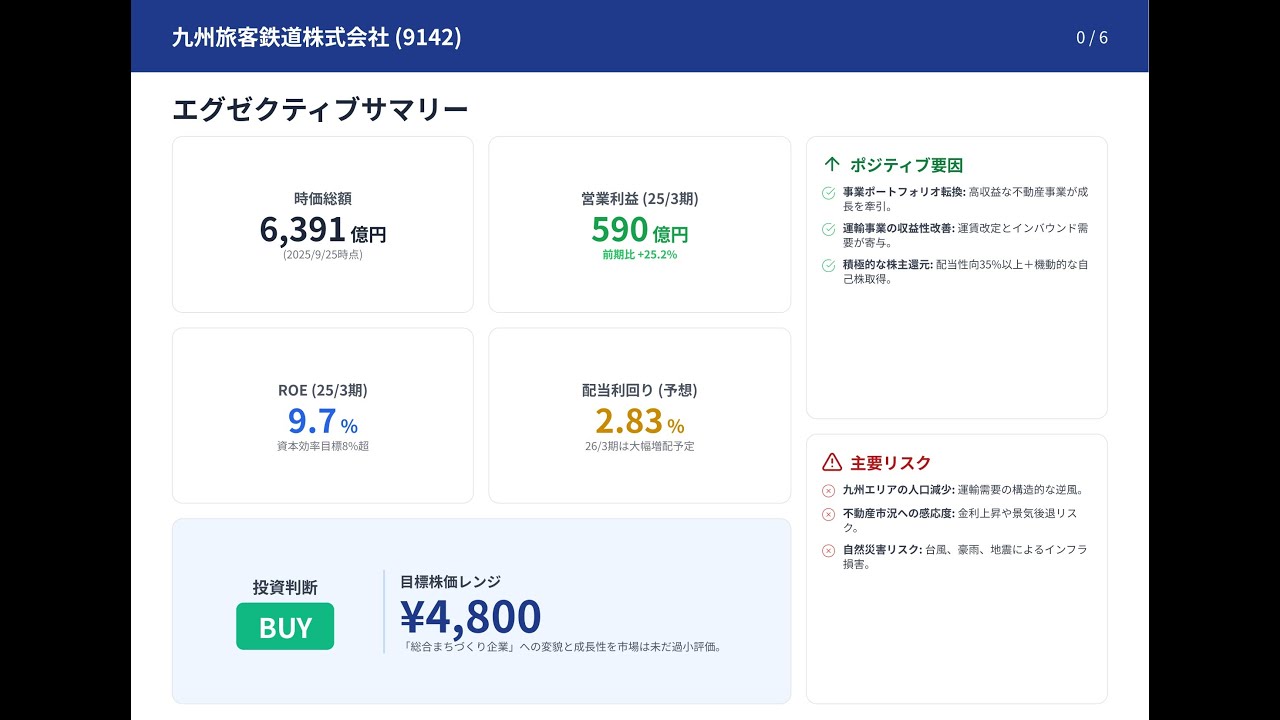
Task: Click the 「総合まちづくり企業」 undervaluation note
Action: [564, 646]
